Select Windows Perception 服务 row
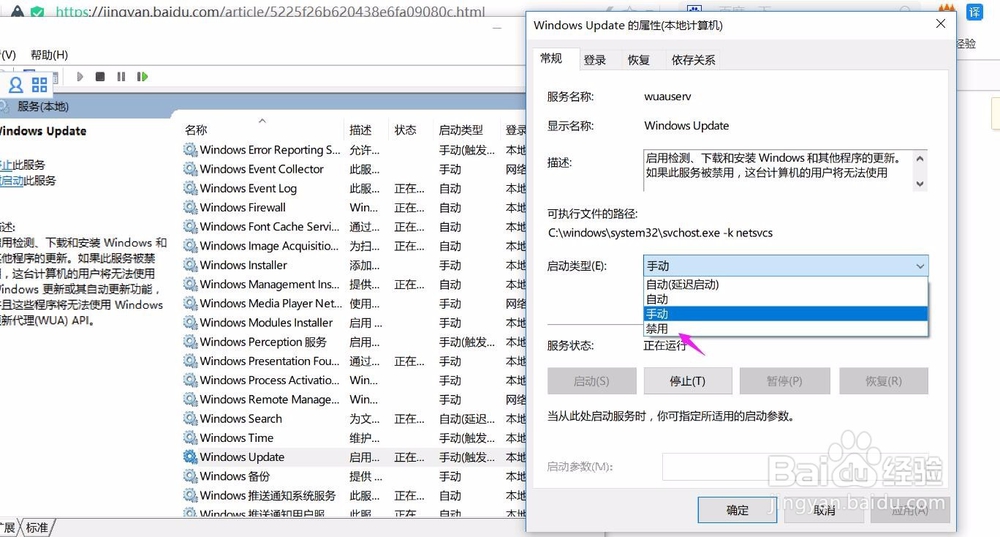1000x537 pixels. [354, 342]
